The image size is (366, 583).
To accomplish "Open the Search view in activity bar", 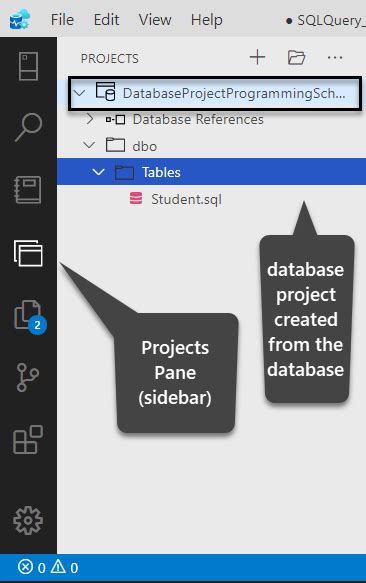I will (28, 127).
